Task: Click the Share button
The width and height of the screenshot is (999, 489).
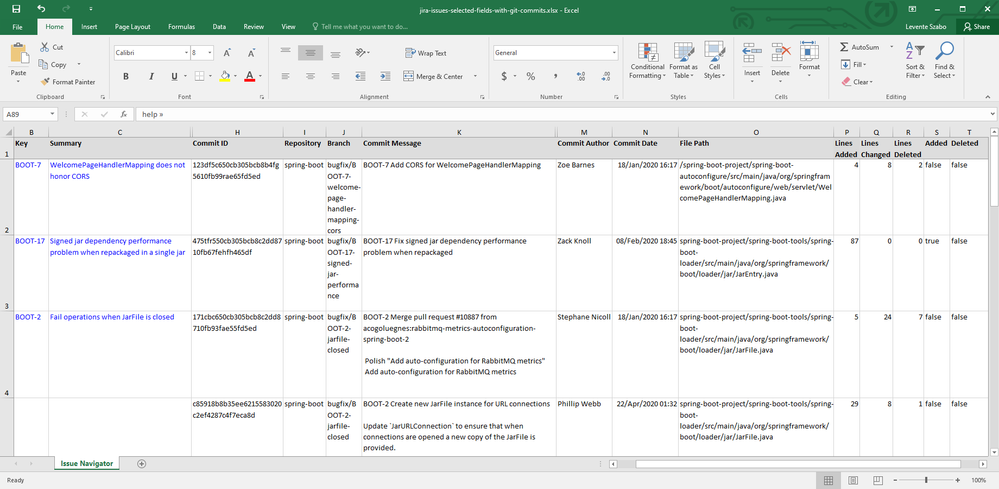Action: click(977, 27)
